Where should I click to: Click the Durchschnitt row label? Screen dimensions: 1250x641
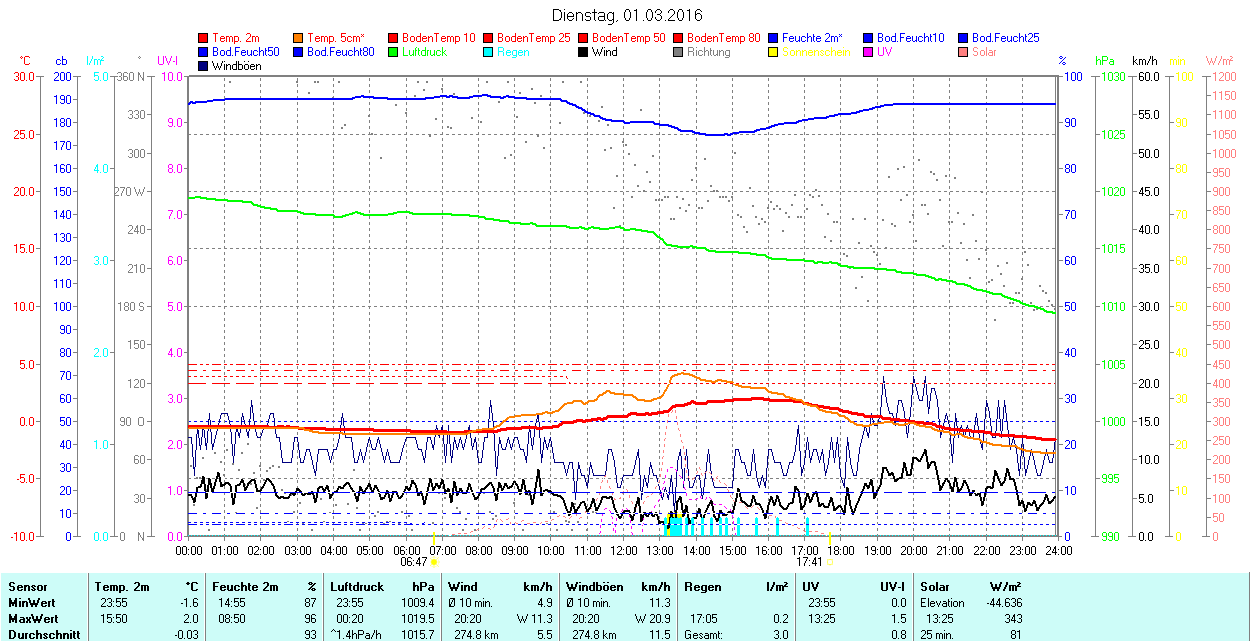coord(39,634)
